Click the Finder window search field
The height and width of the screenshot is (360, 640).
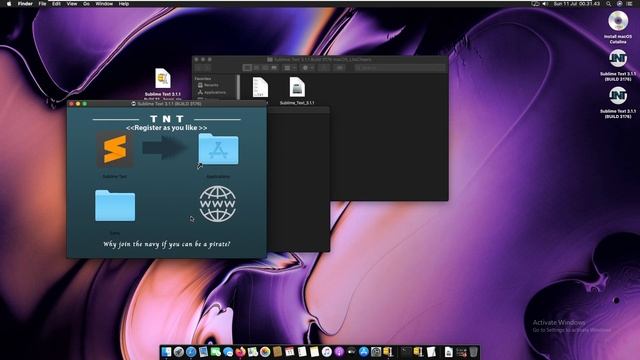coord(400,68)
